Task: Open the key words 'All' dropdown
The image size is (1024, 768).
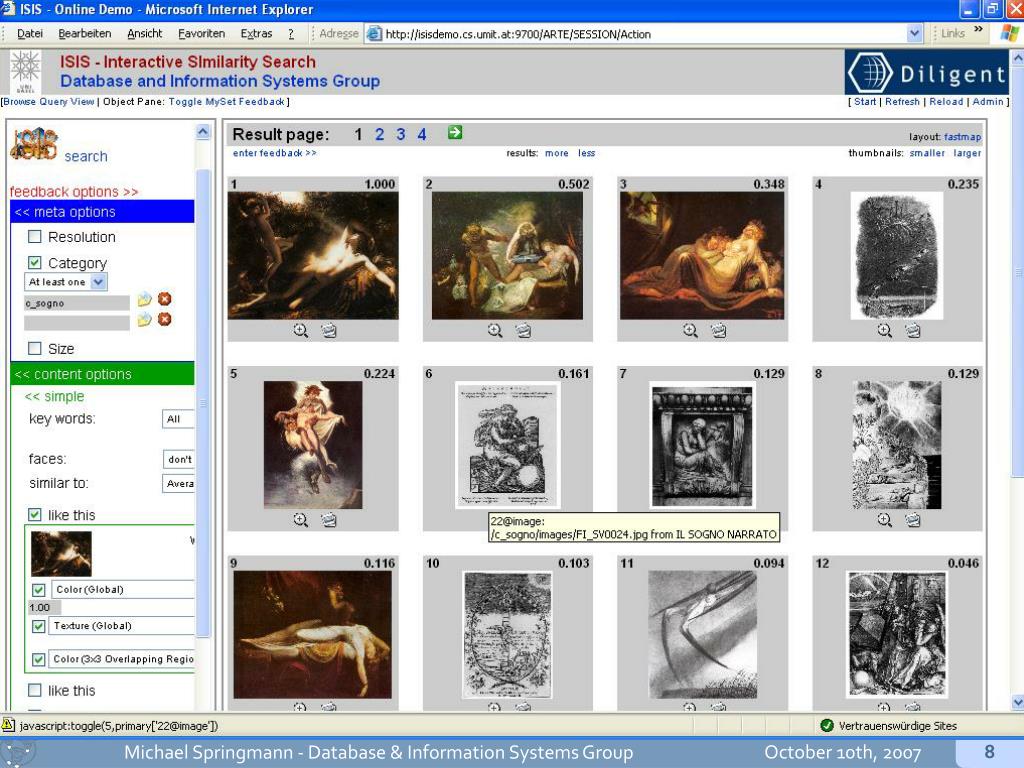Action: click(178, 419)
